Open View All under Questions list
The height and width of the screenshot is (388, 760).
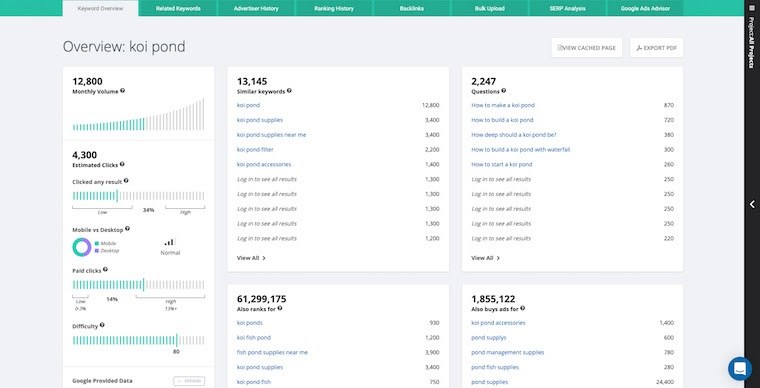click(x=486, y=258)
